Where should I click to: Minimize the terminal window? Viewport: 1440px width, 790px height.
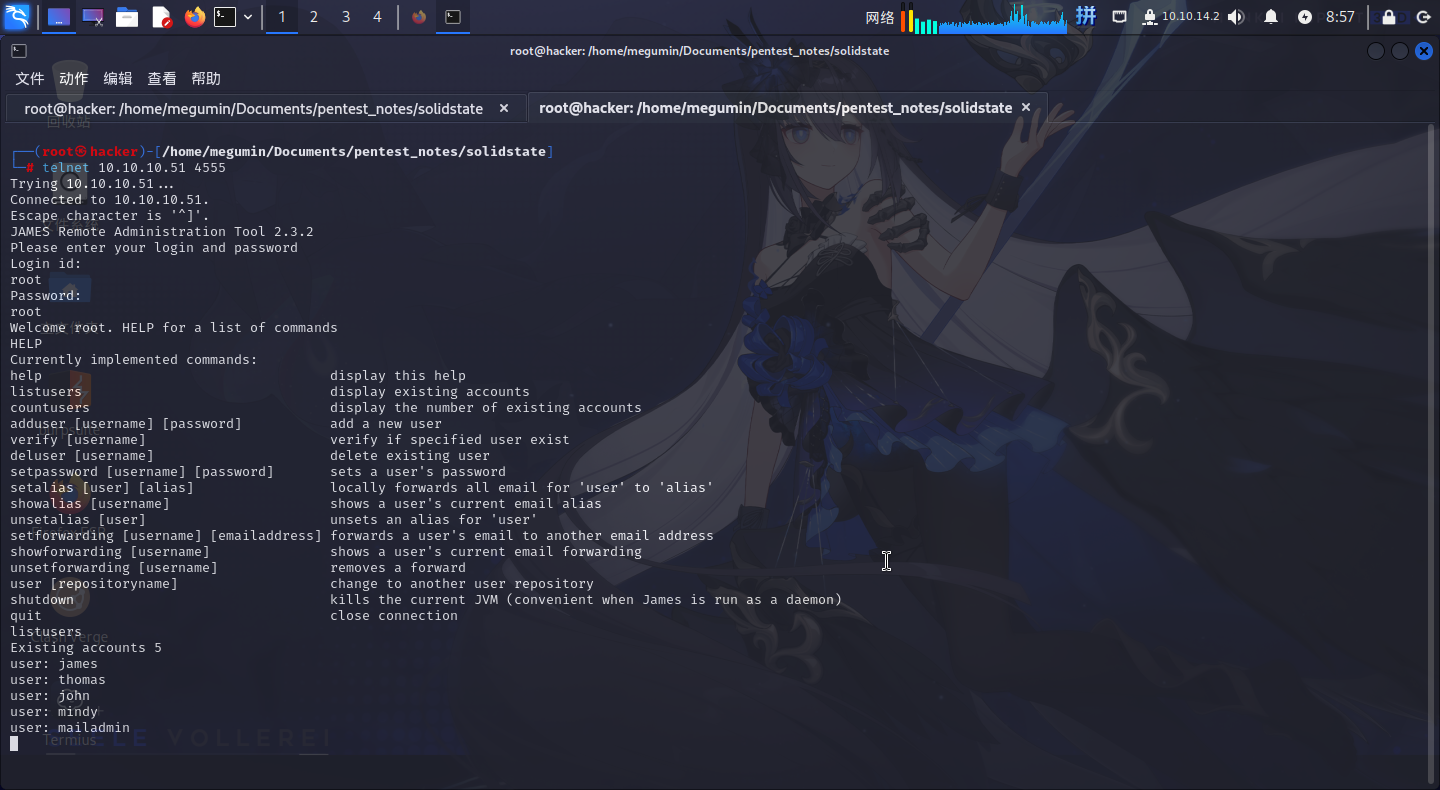point(1376,51)
